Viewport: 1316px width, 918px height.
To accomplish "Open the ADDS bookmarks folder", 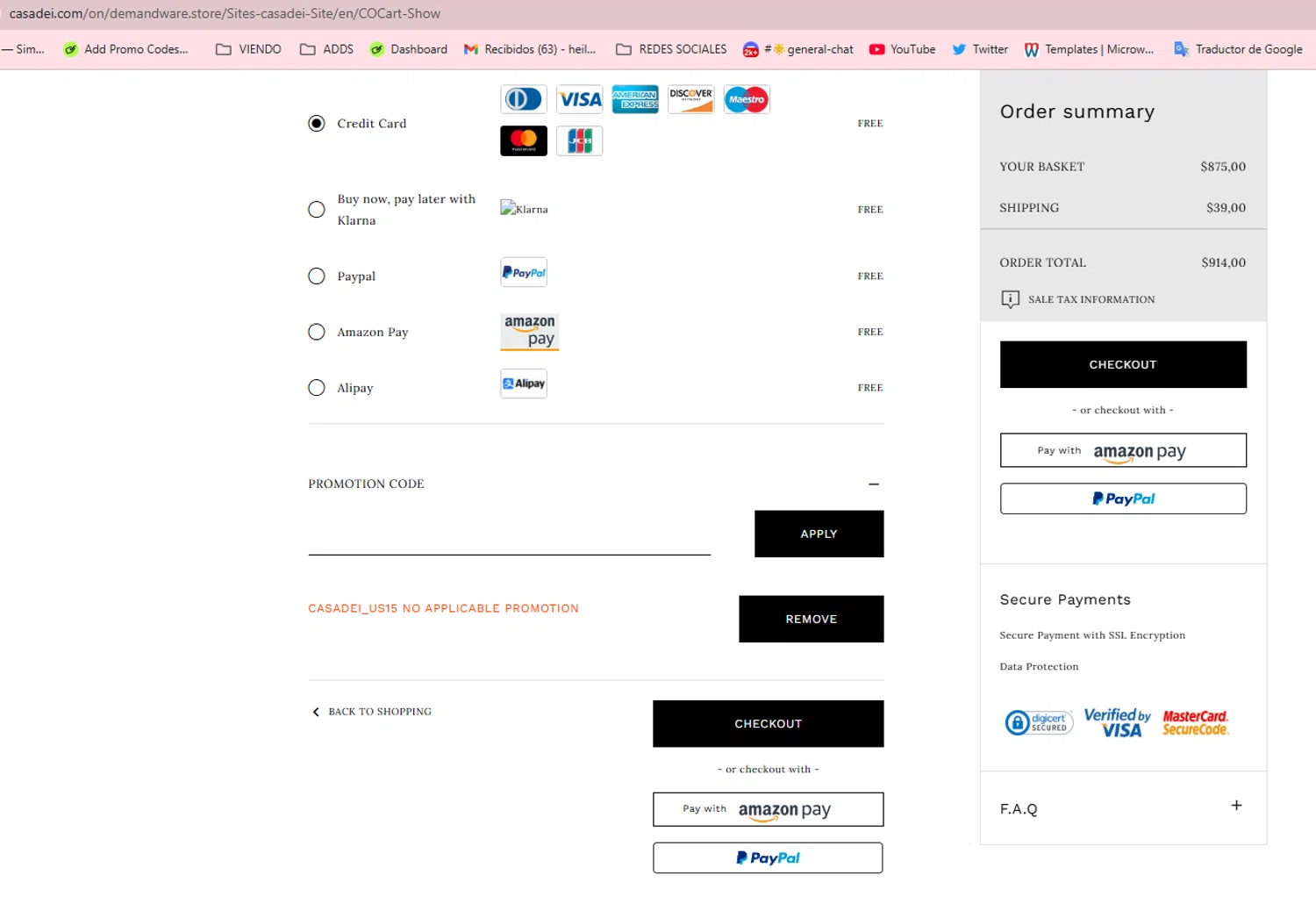I will click(x=326, y=49).
